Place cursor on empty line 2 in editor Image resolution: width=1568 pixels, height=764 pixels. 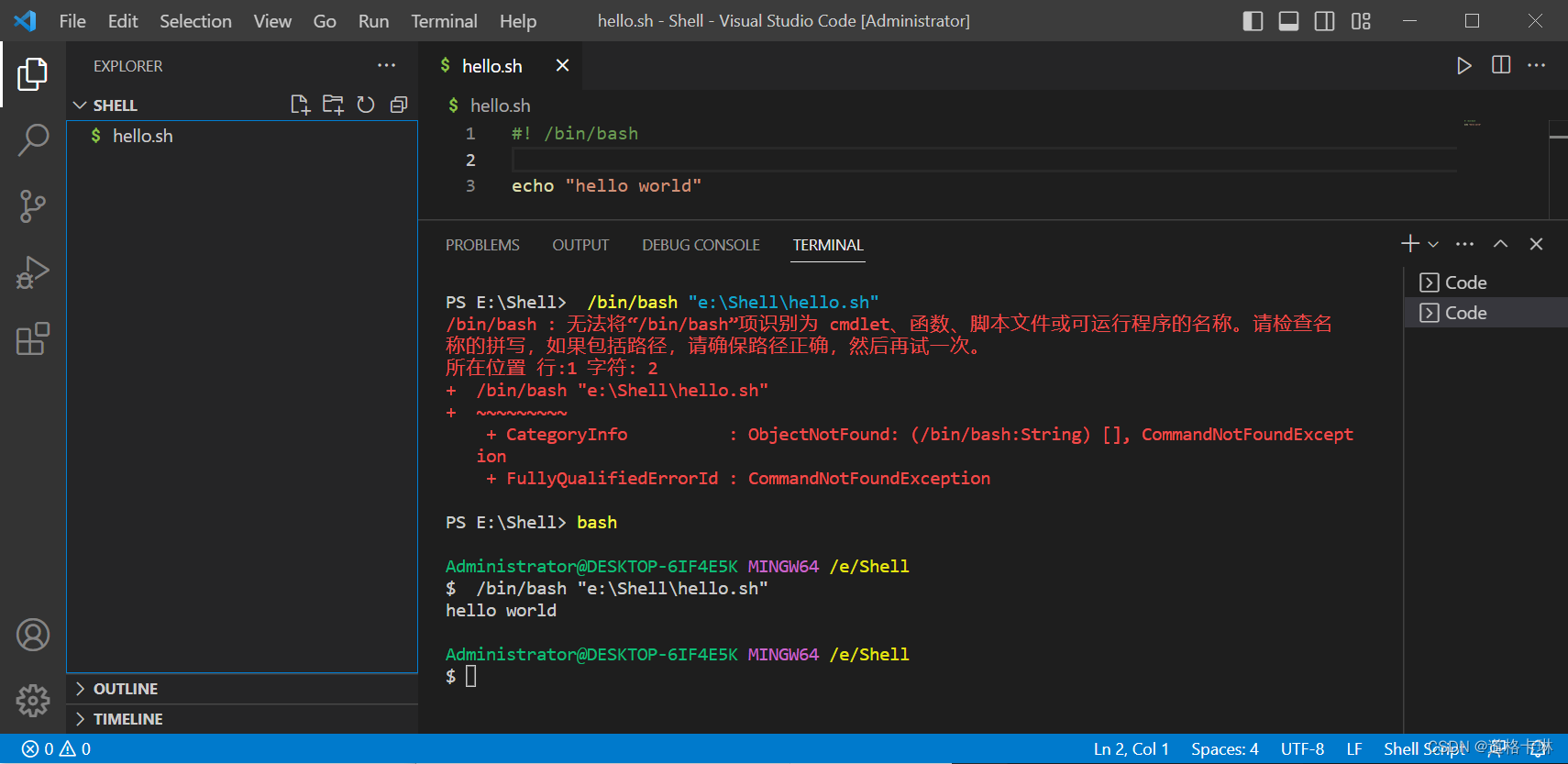click(x=983, y=160)
